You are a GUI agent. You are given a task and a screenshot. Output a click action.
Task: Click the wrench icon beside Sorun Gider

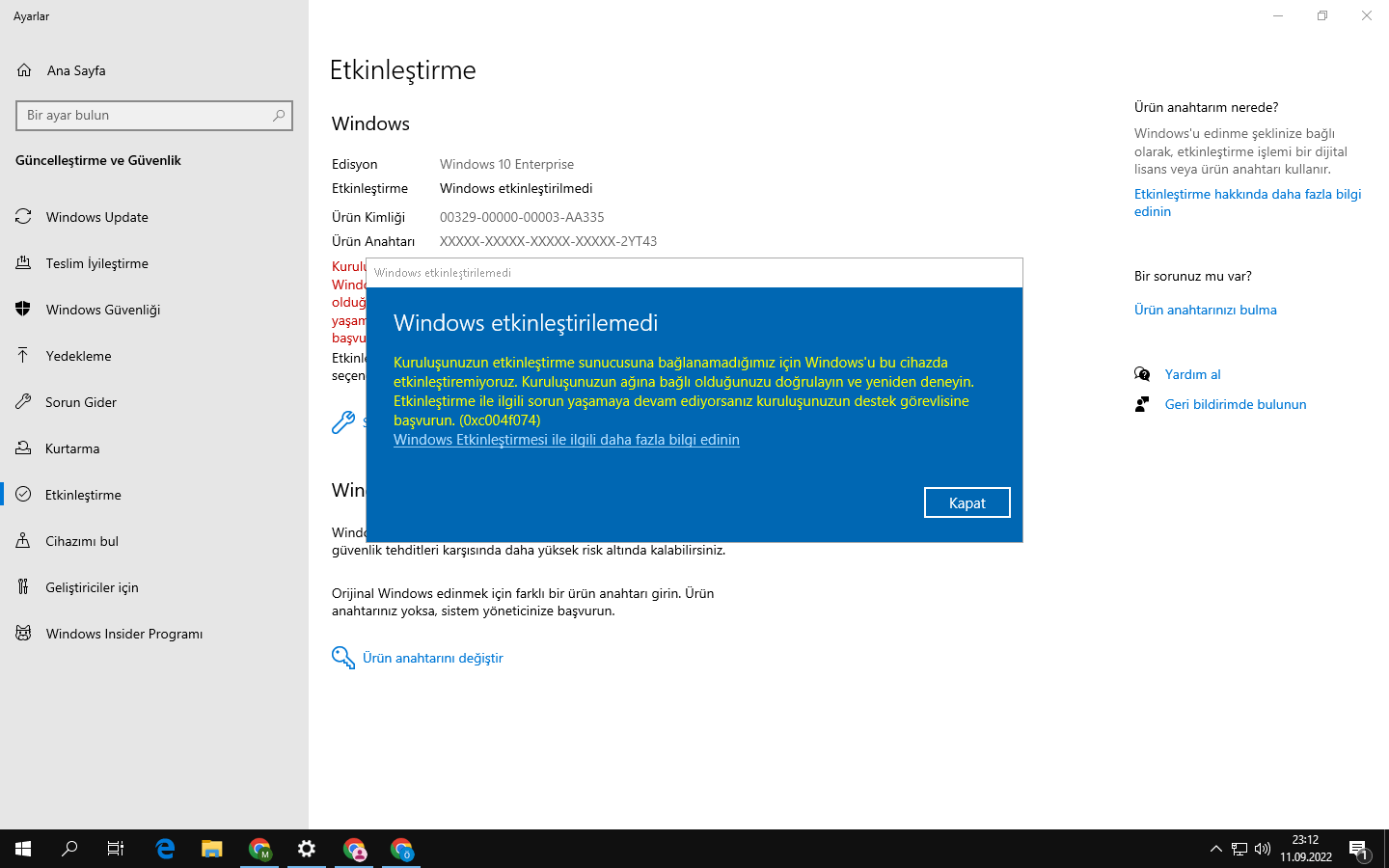[x=23, y=402]
